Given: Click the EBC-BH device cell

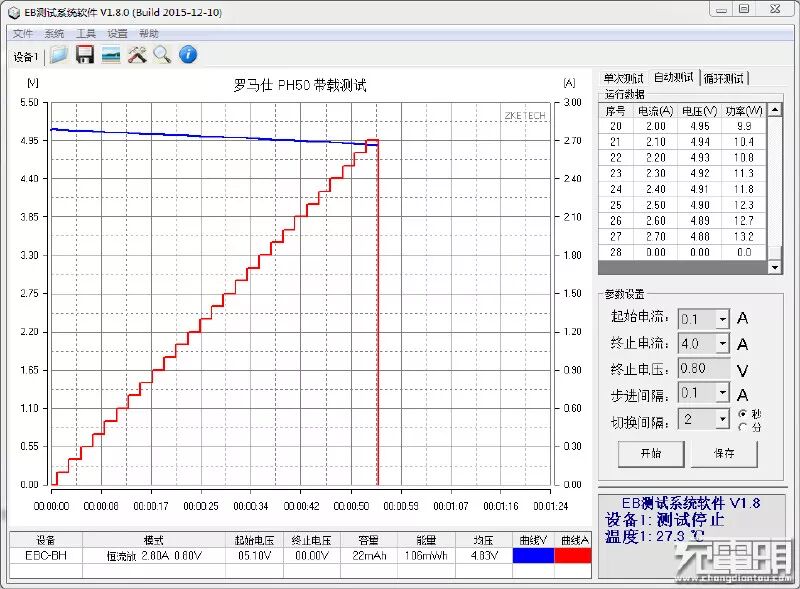Looking at the screenshot, I should pos(46,556).
